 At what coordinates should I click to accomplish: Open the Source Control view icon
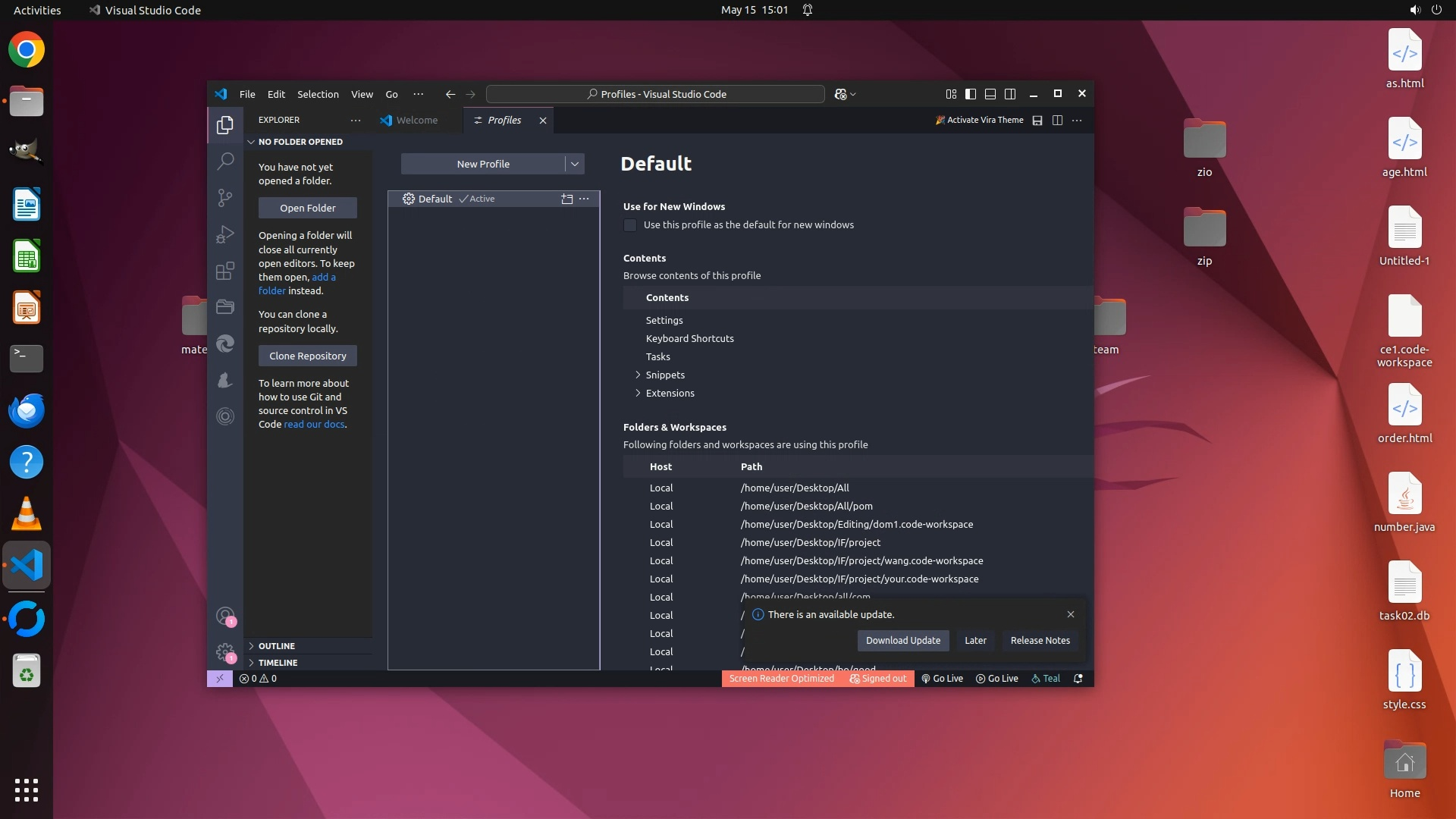225,198
